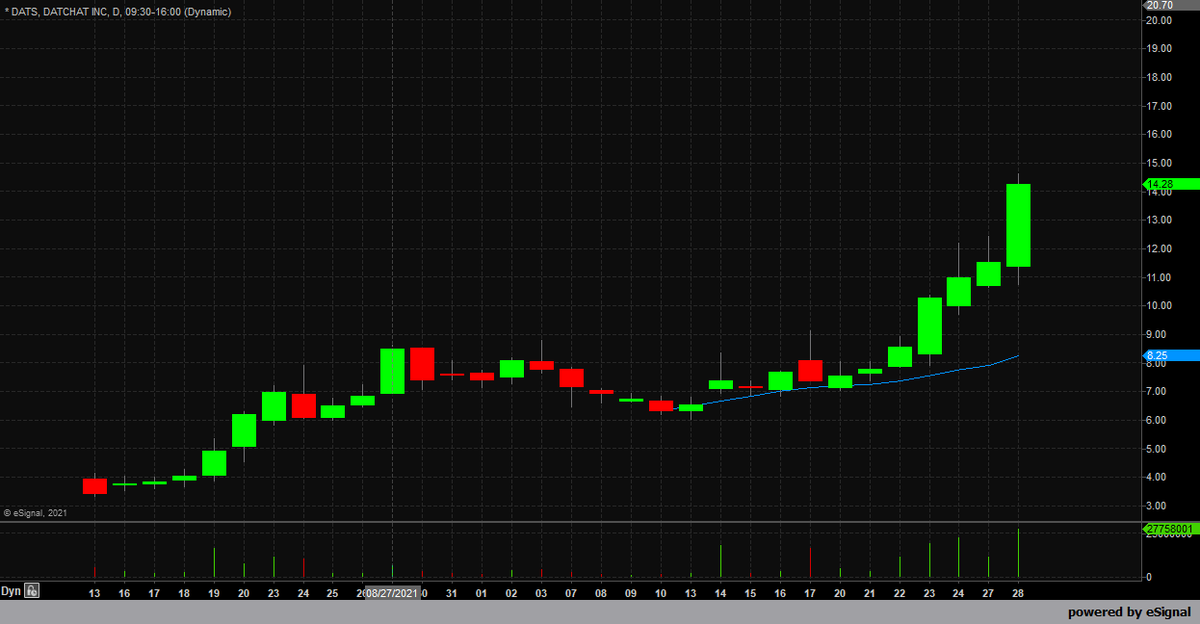Click the 08 date label on time axis

(x=600, y=593)
